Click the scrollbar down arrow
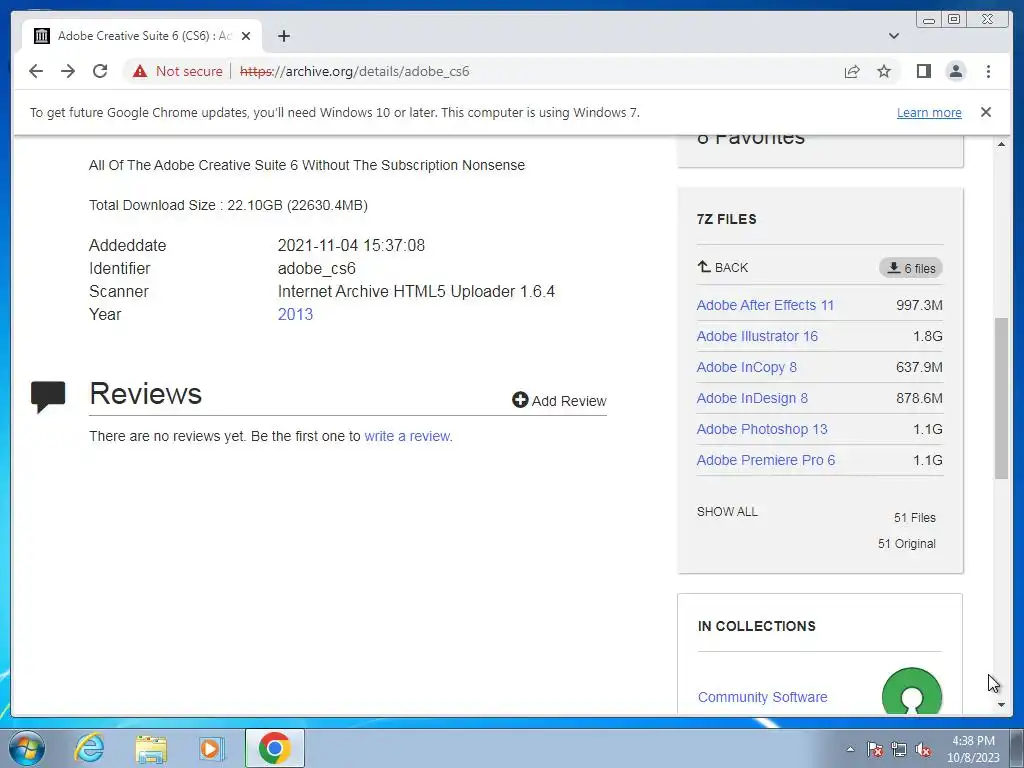This screenshot has width=1024, height=768. (1001, 705)
